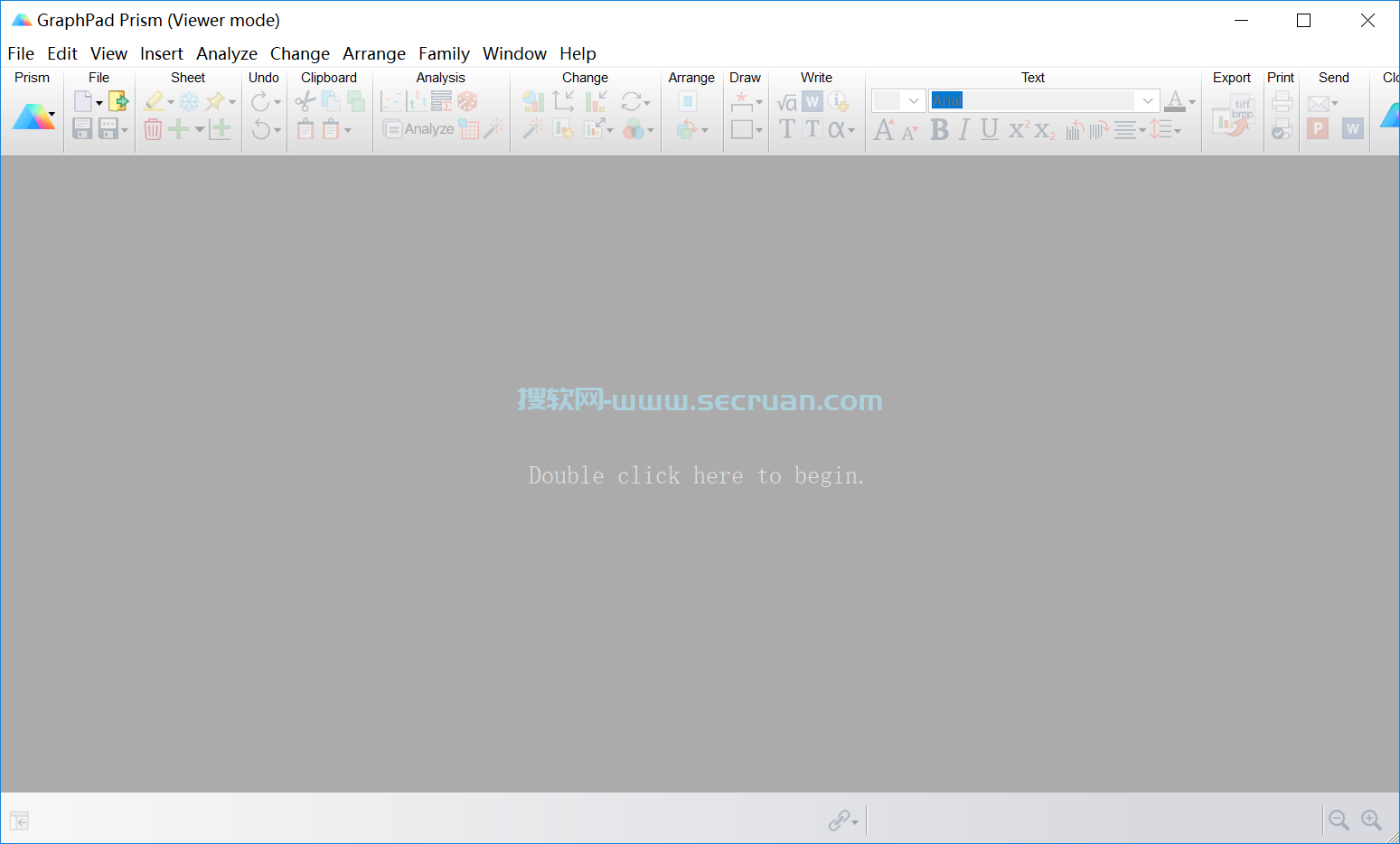The image size is (1400, 844).
Task: Send to PowerPoint with the red P icon
Action: 1318,128
